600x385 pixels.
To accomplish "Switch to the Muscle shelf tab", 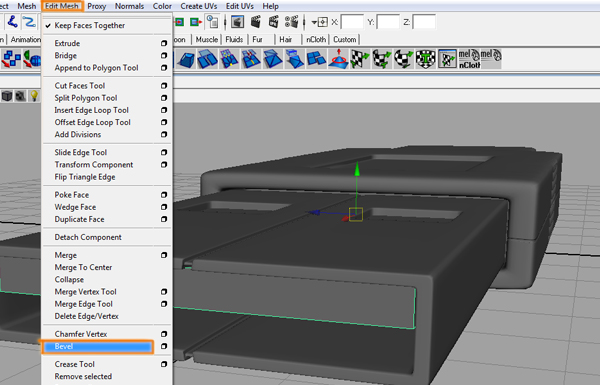I will (x=207, y=39).
